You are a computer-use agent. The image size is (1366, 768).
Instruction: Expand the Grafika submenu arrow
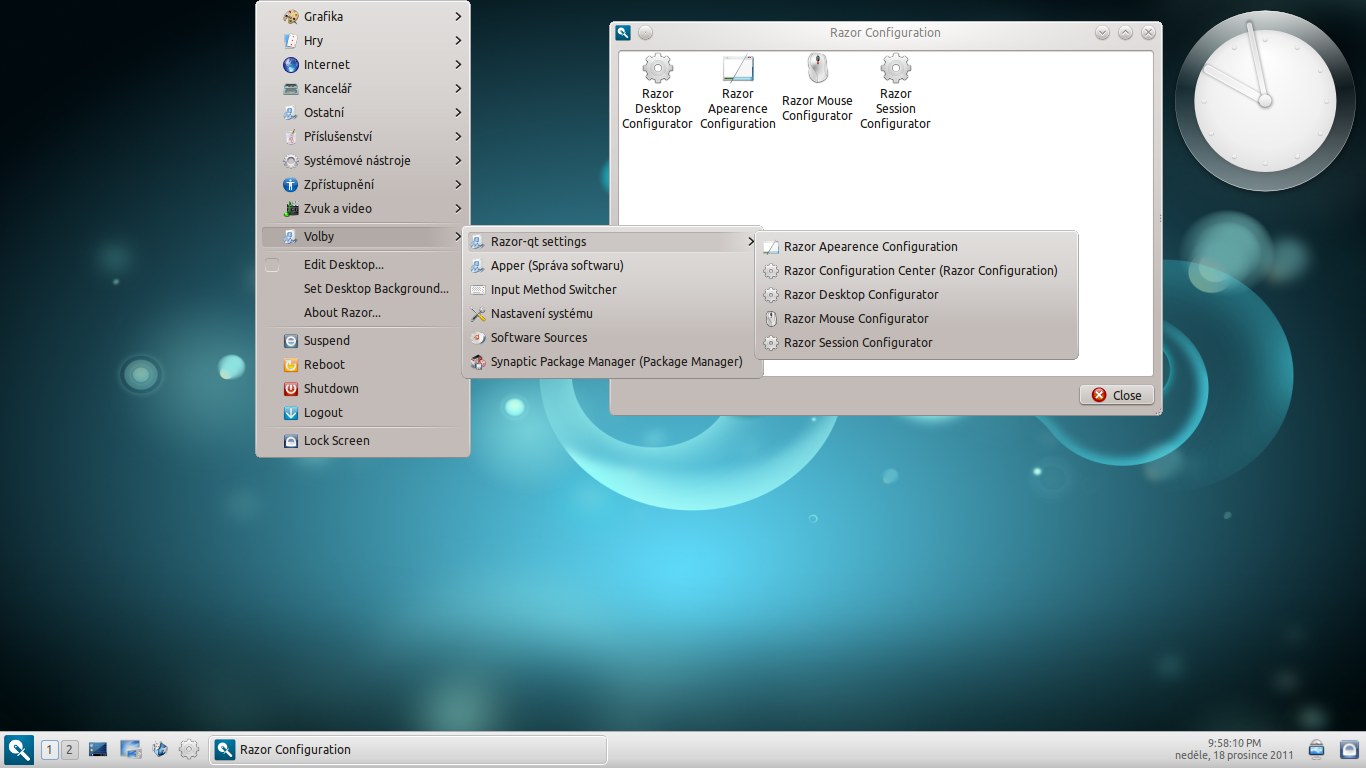click(x=458, y=17)
